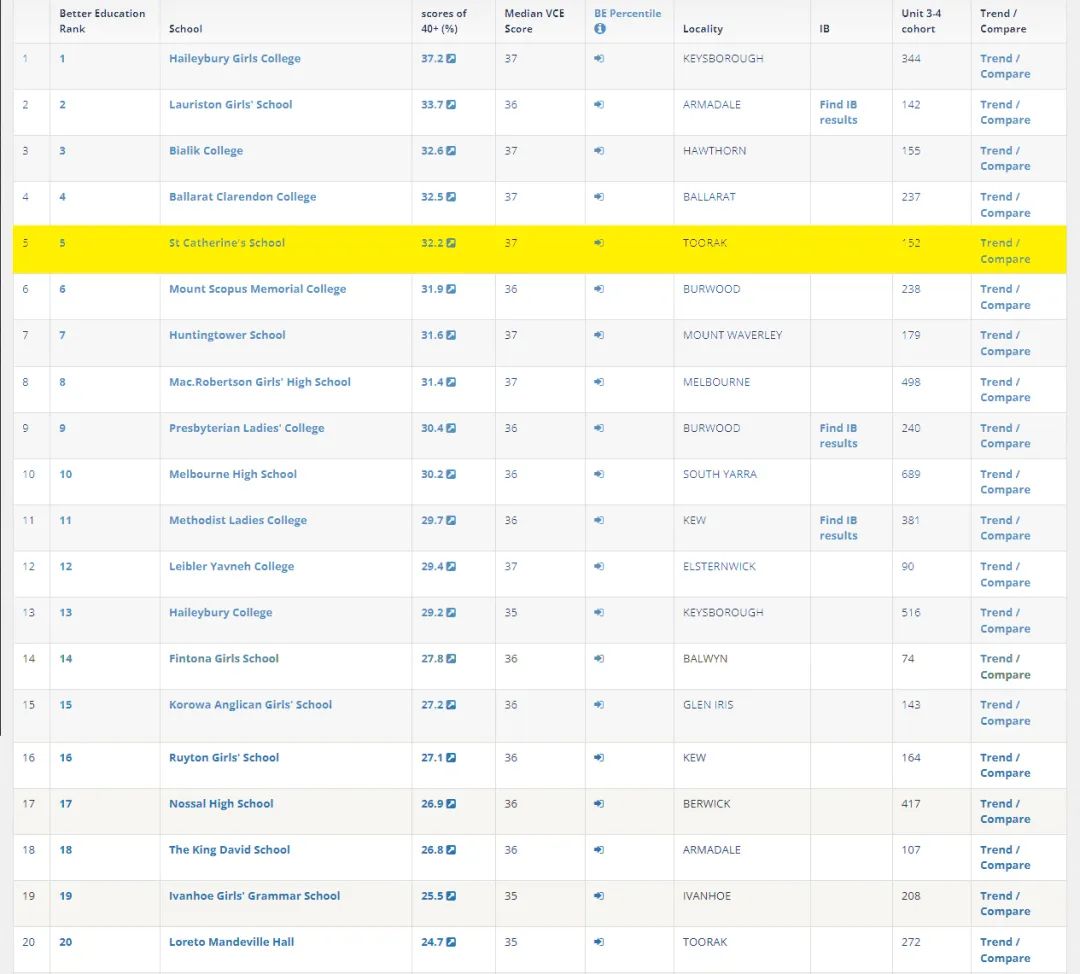Open Ivanhoe Girls' Grammar School link
This screenshot has height=974, width=1080.
pos(254,896)
